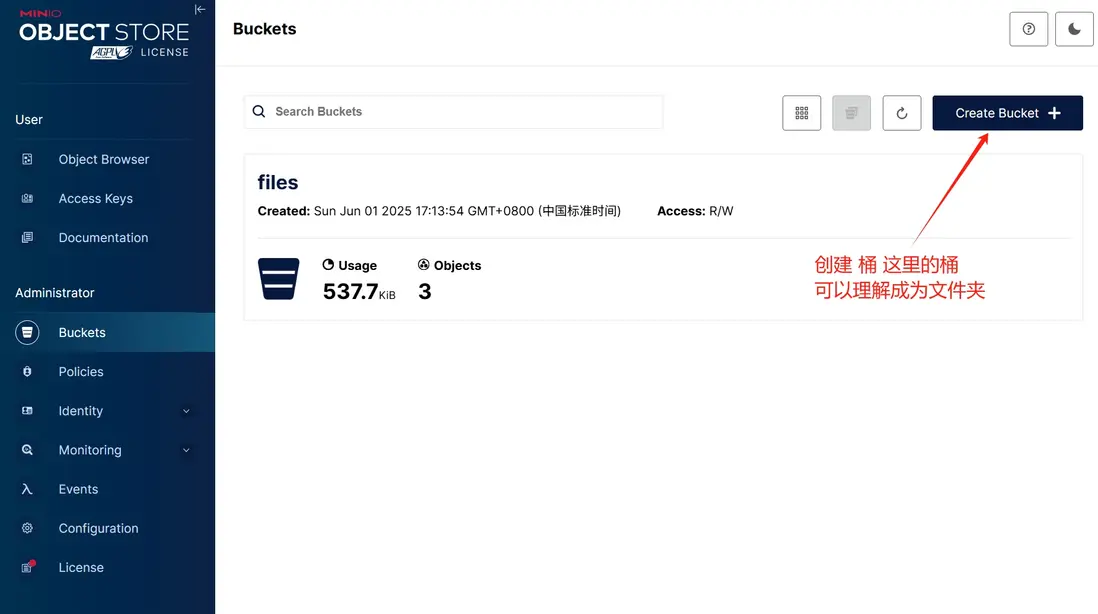Toggle dark mode with the moon icon
Screen dimensions: 1098x614
tap(1074, 30)
